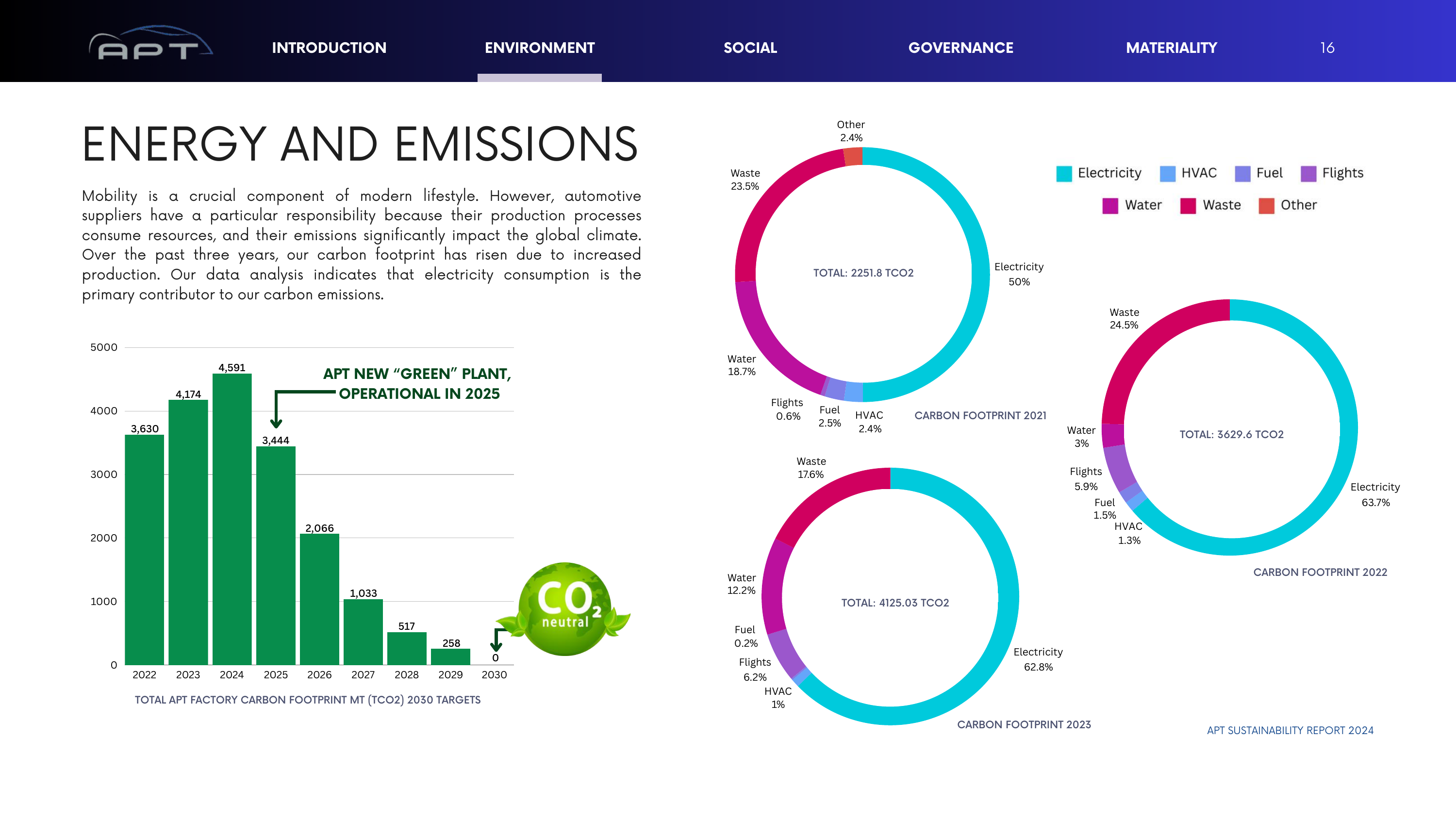The width and height of the screenshot is (1456, 819).
Task: Click 'Electricity 62.8%' label on 2023 chart
Action: pyautogui.click(x=1038, y=659)
